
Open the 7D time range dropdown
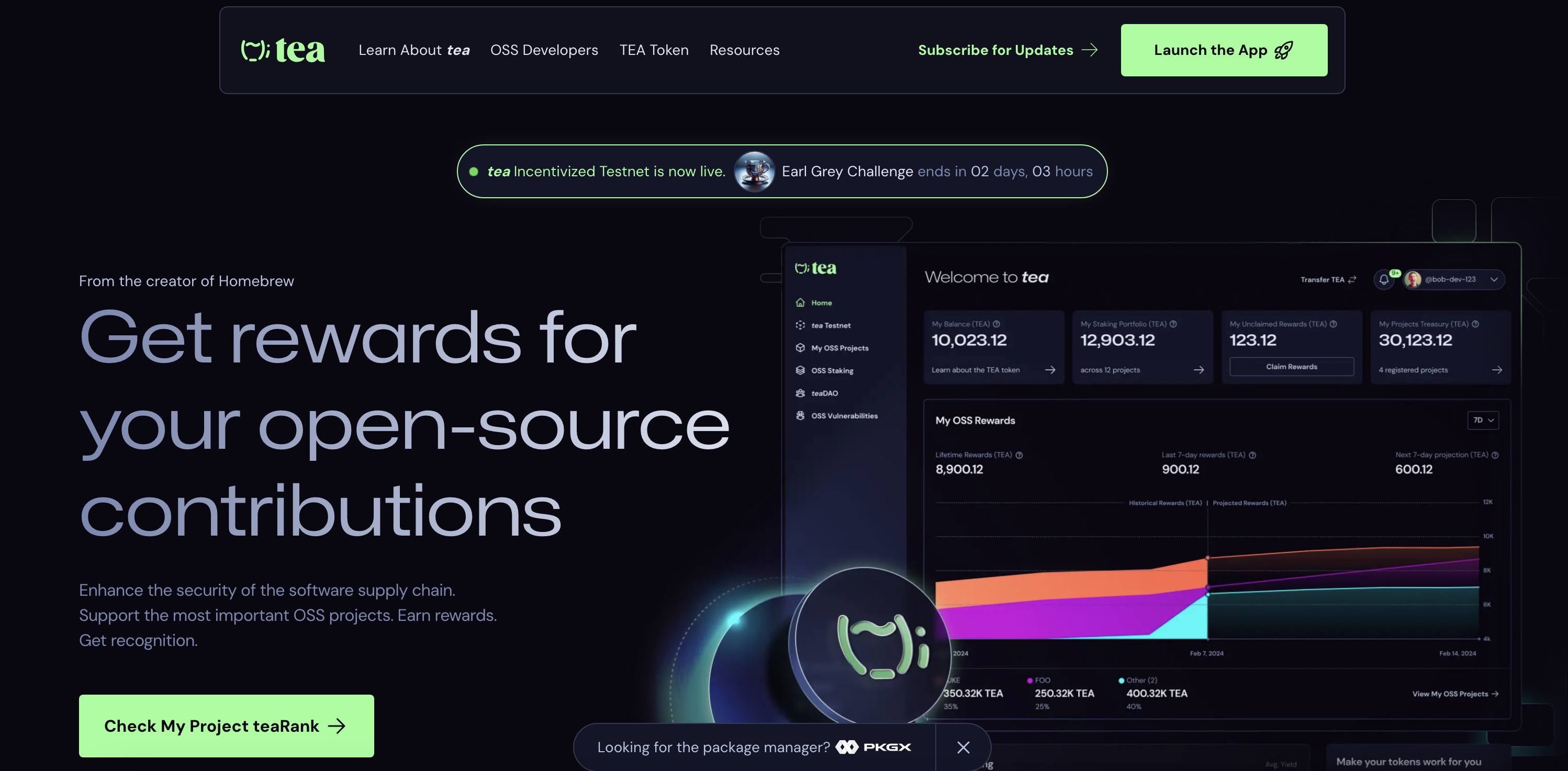1483,420
